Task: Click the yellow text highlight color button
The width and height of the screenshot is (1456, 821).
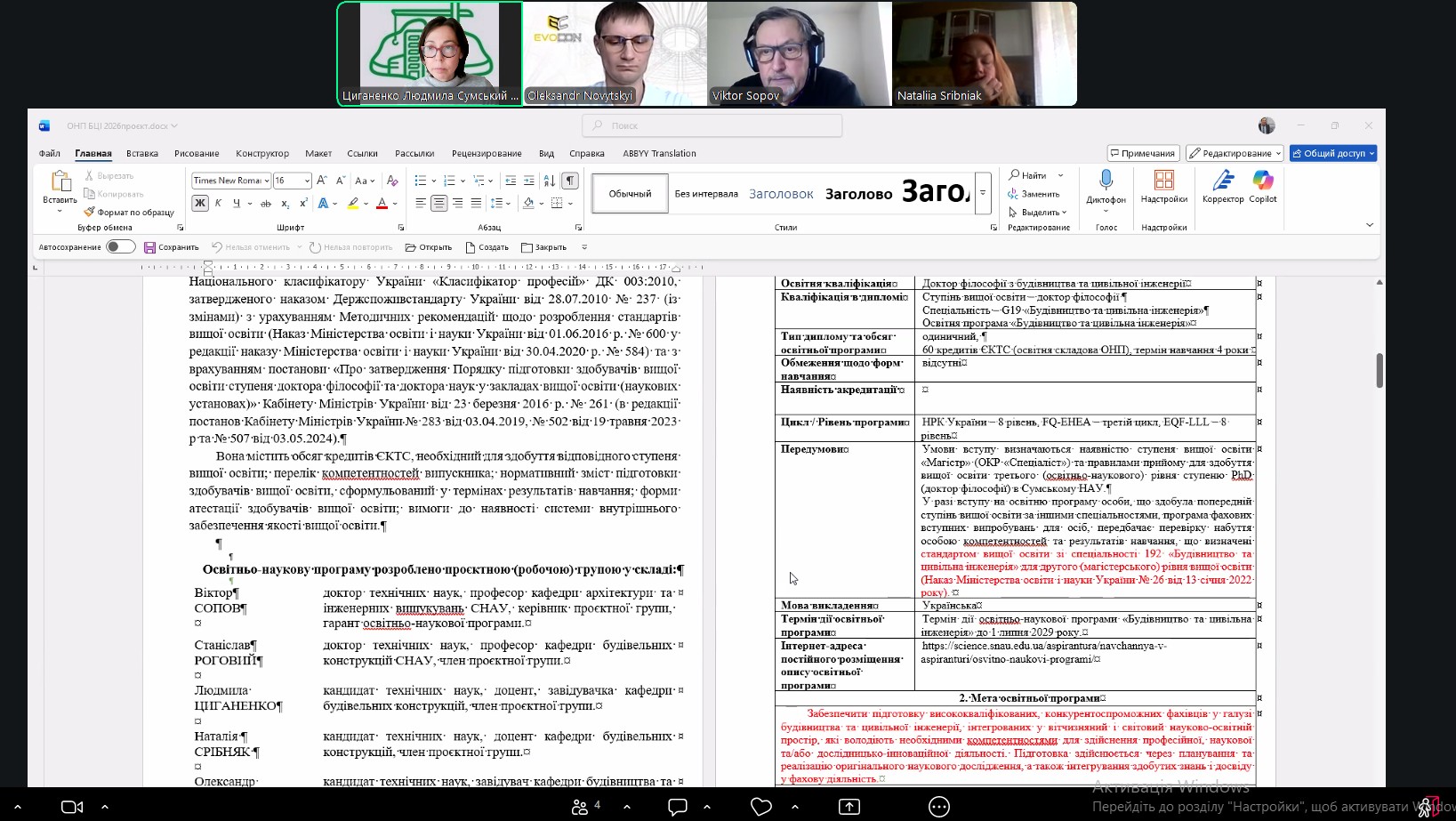Action: (x=353, y=204)
